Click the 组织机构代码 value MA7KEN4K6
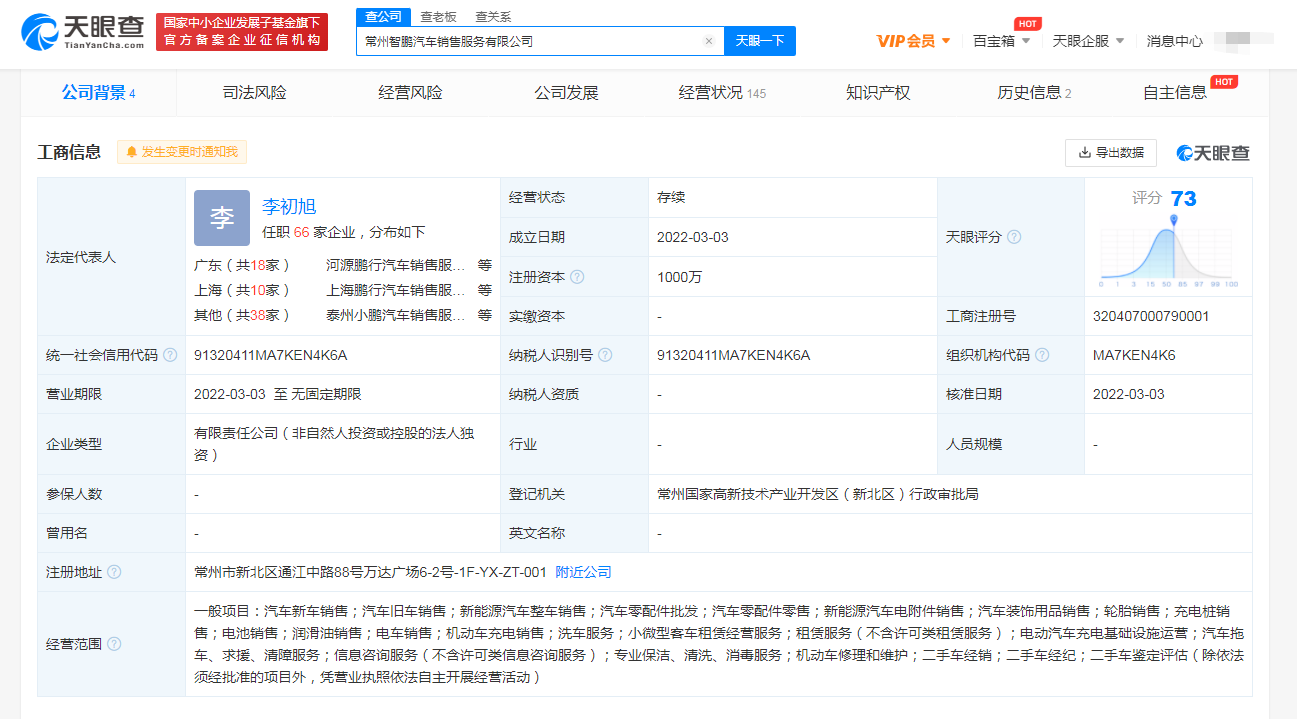Screen dimensions: 1297x719 pyautogui.click(x=1134, y=355)
